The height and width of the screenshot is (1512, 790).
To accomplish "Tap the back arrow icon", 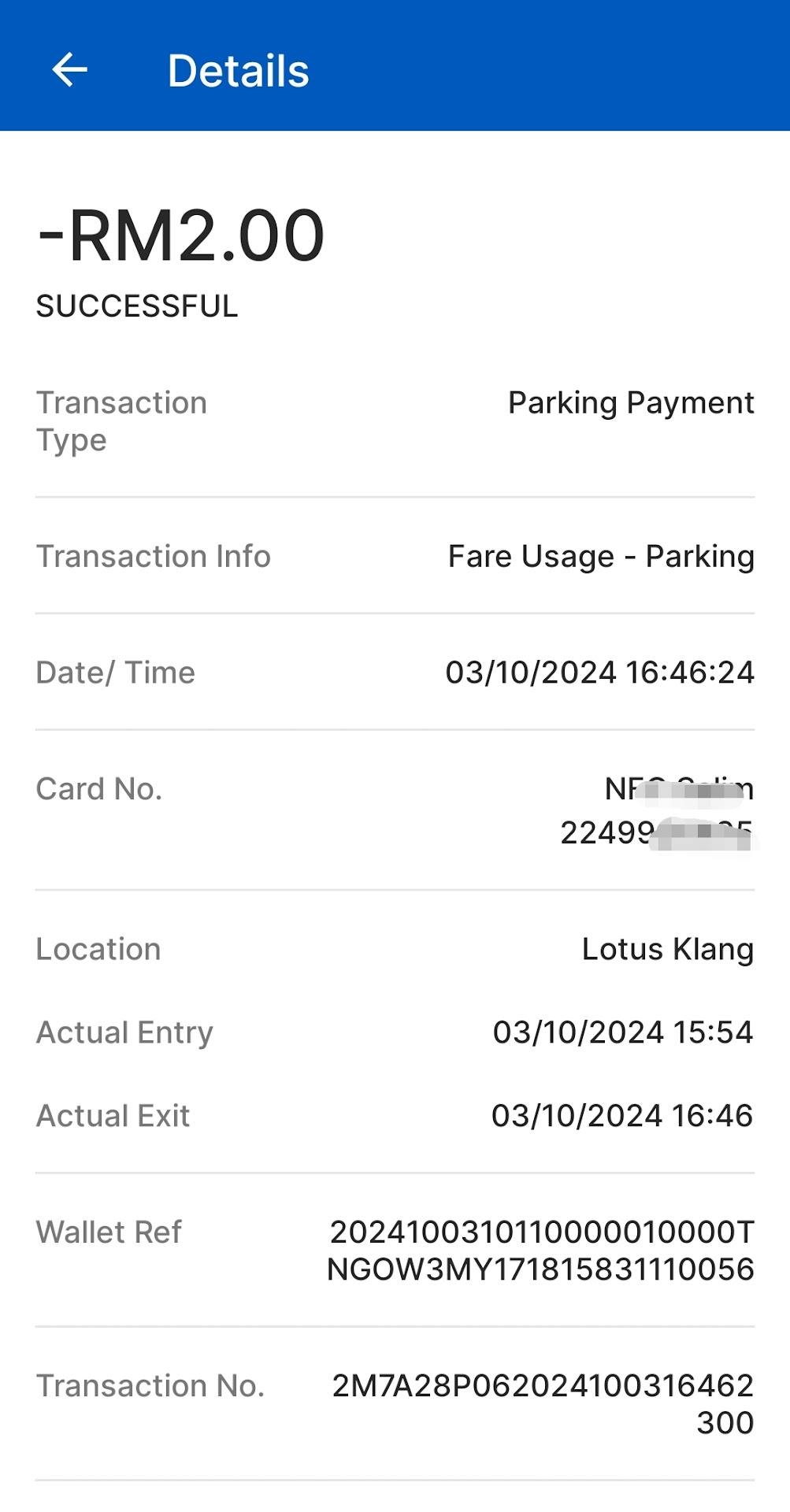I will (x=69, y=70).
